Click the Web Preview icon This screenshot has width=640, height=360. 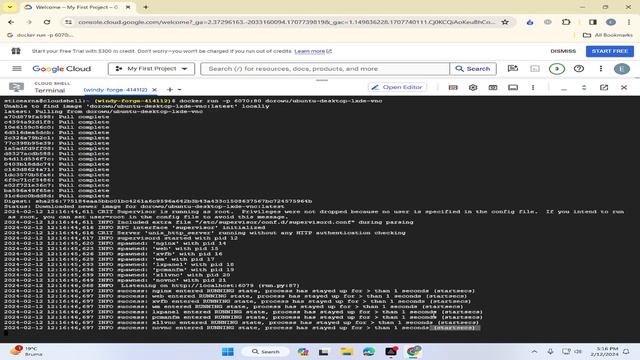493,87
